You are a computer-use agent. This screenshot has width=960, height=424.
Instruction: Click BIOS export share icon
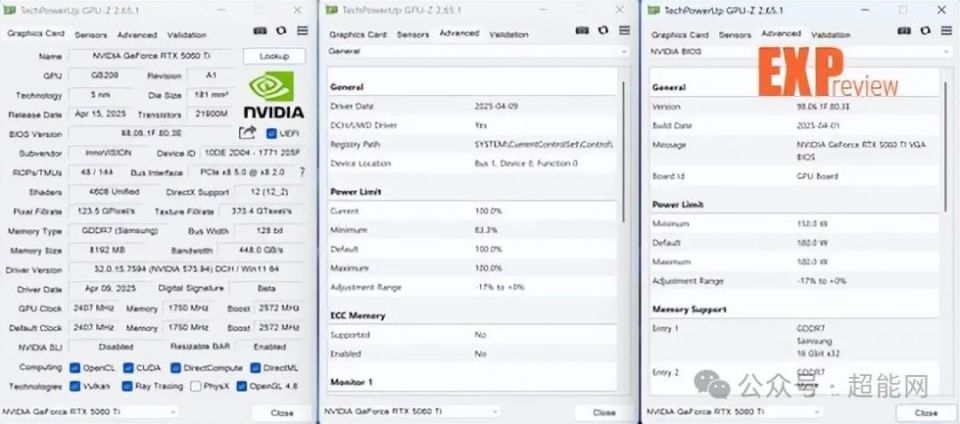pyautogui.click(x=247, y=133)
